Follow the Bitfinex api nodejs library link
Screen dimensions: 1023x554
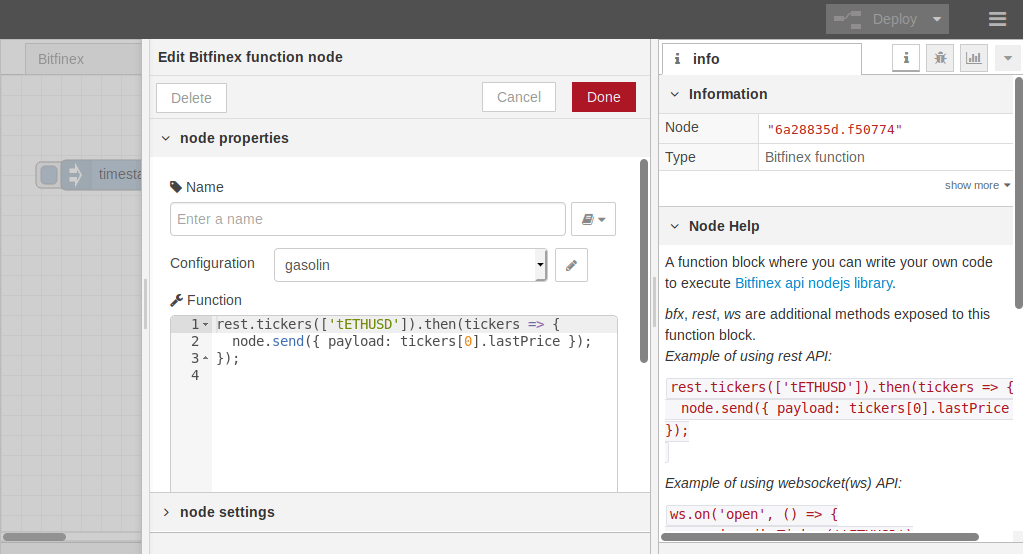click(x=813, y=283)
